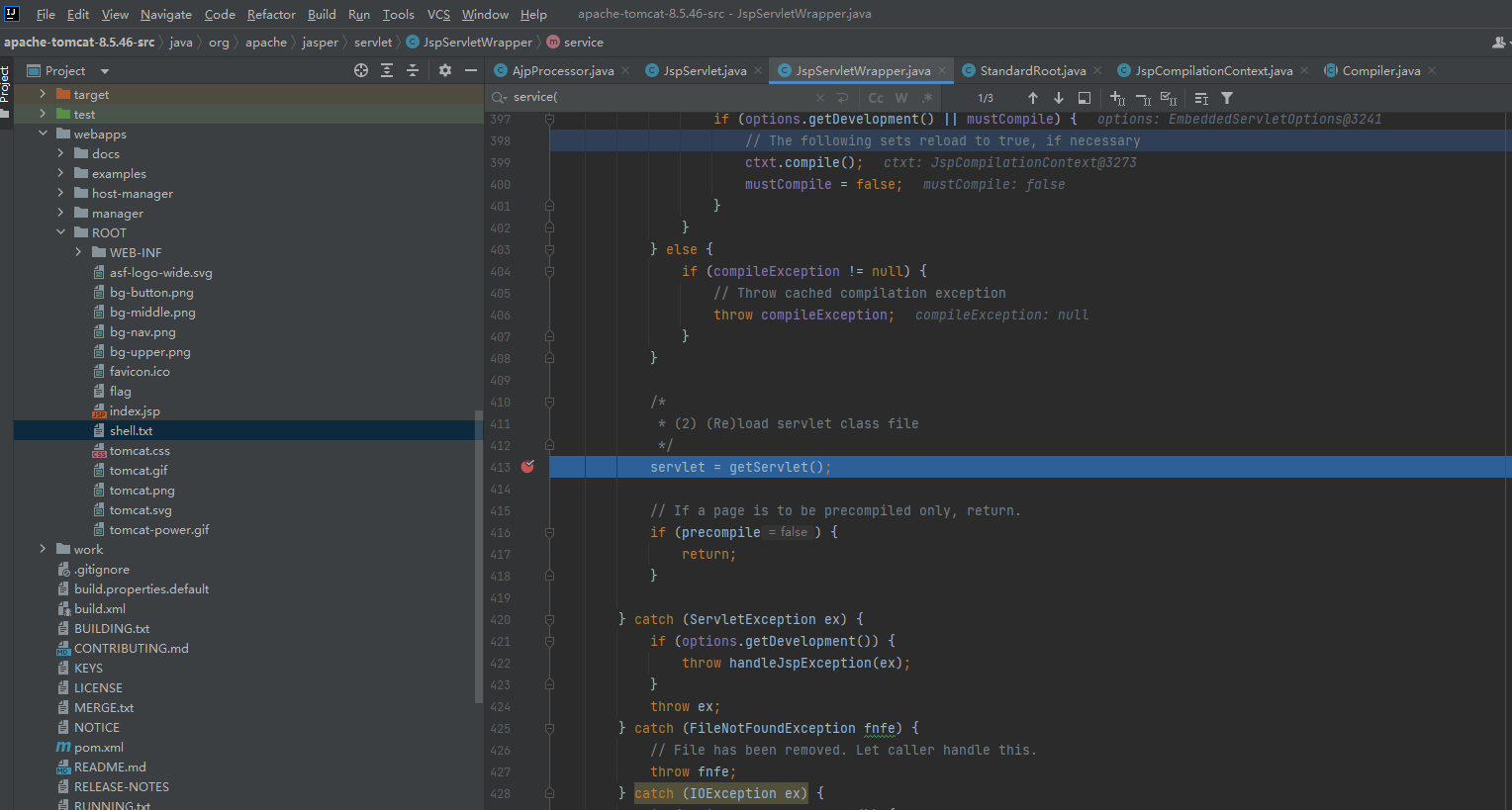Open the search filter funnel icon

tap(1227, 98)
